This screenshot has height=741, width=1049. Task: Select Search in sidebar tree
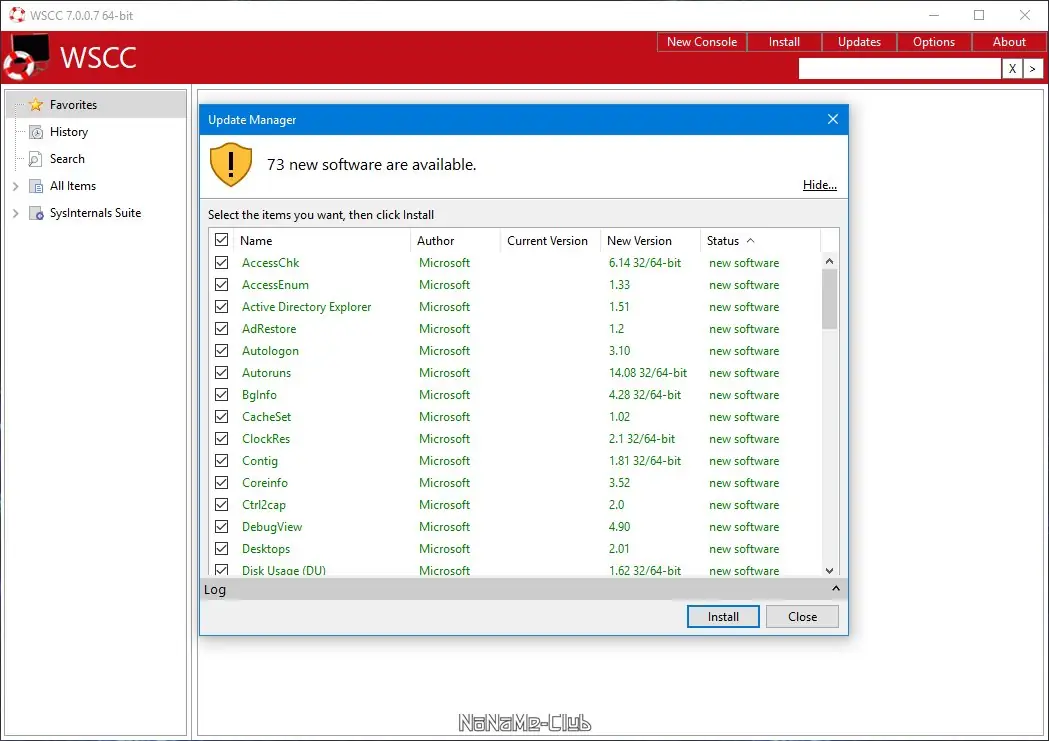67,159
